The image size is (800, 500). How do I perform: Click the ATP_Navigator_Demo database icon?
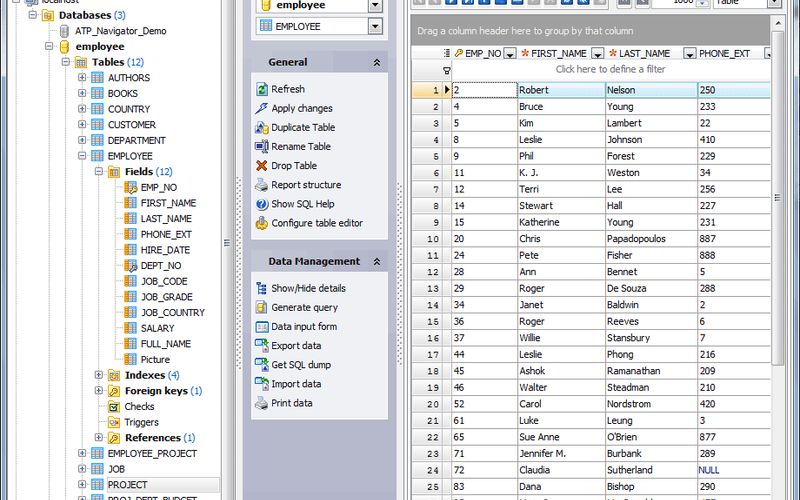click(64, 31)
